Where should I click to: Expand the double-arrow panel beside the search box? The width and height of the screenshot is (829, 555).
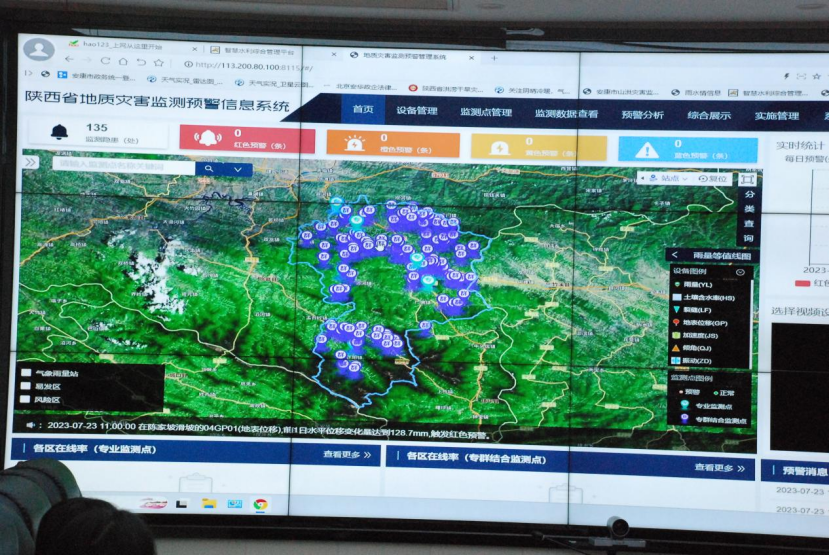31,162
